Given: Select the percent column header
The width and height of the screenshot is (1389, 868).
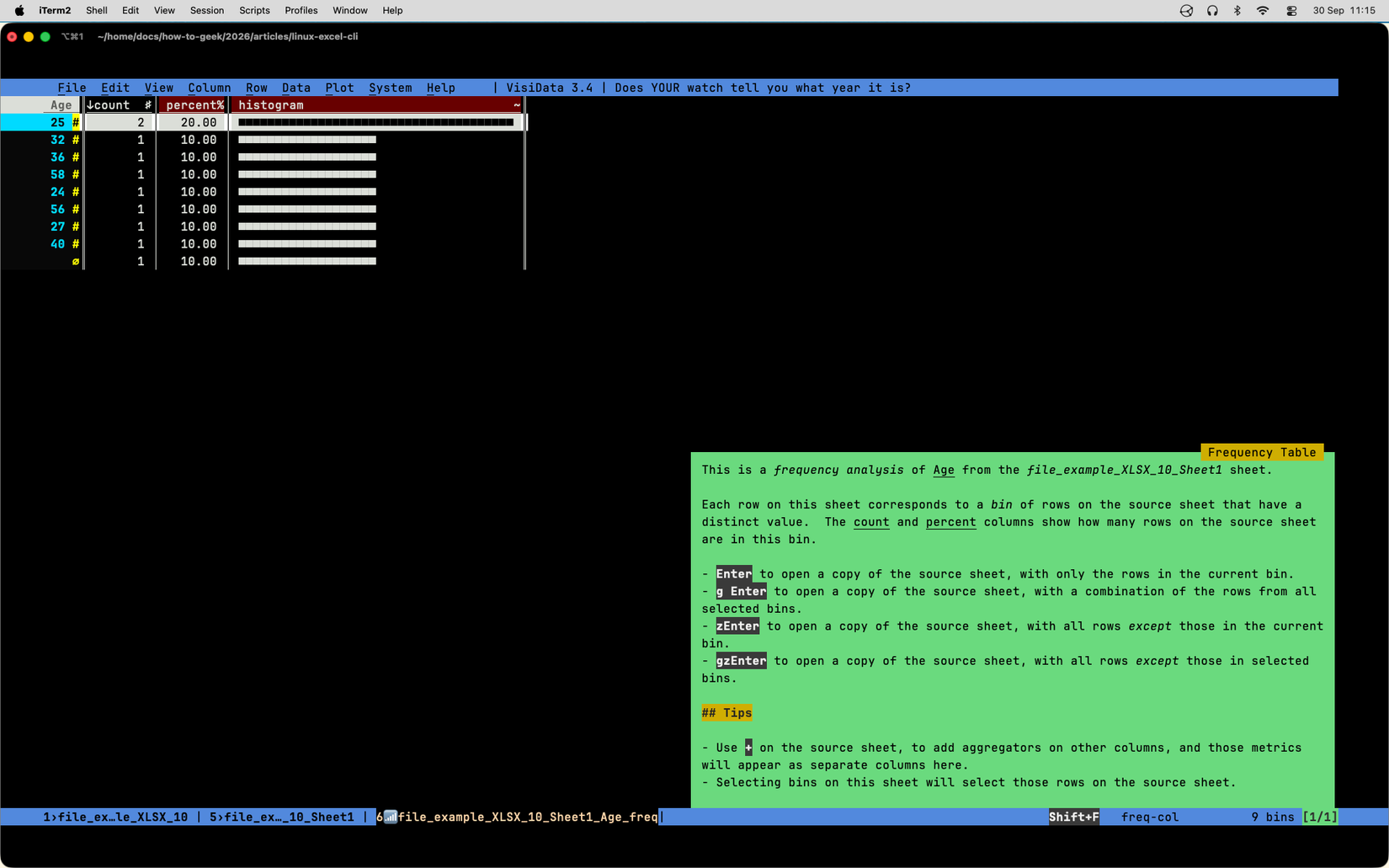Looking at the screenshot, I should pyautogui.click(x=193, y=105).
